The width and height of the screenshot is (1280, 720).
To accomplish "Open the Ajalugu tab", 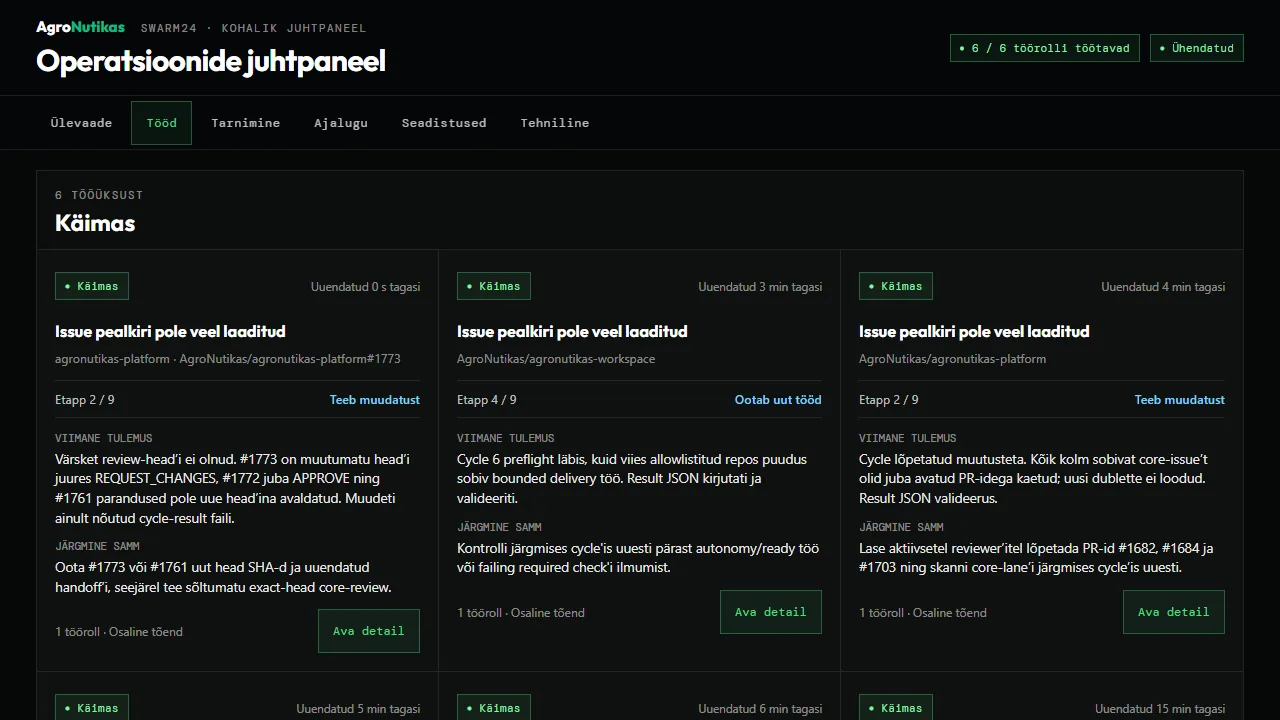I will click(x=341, y=123).
